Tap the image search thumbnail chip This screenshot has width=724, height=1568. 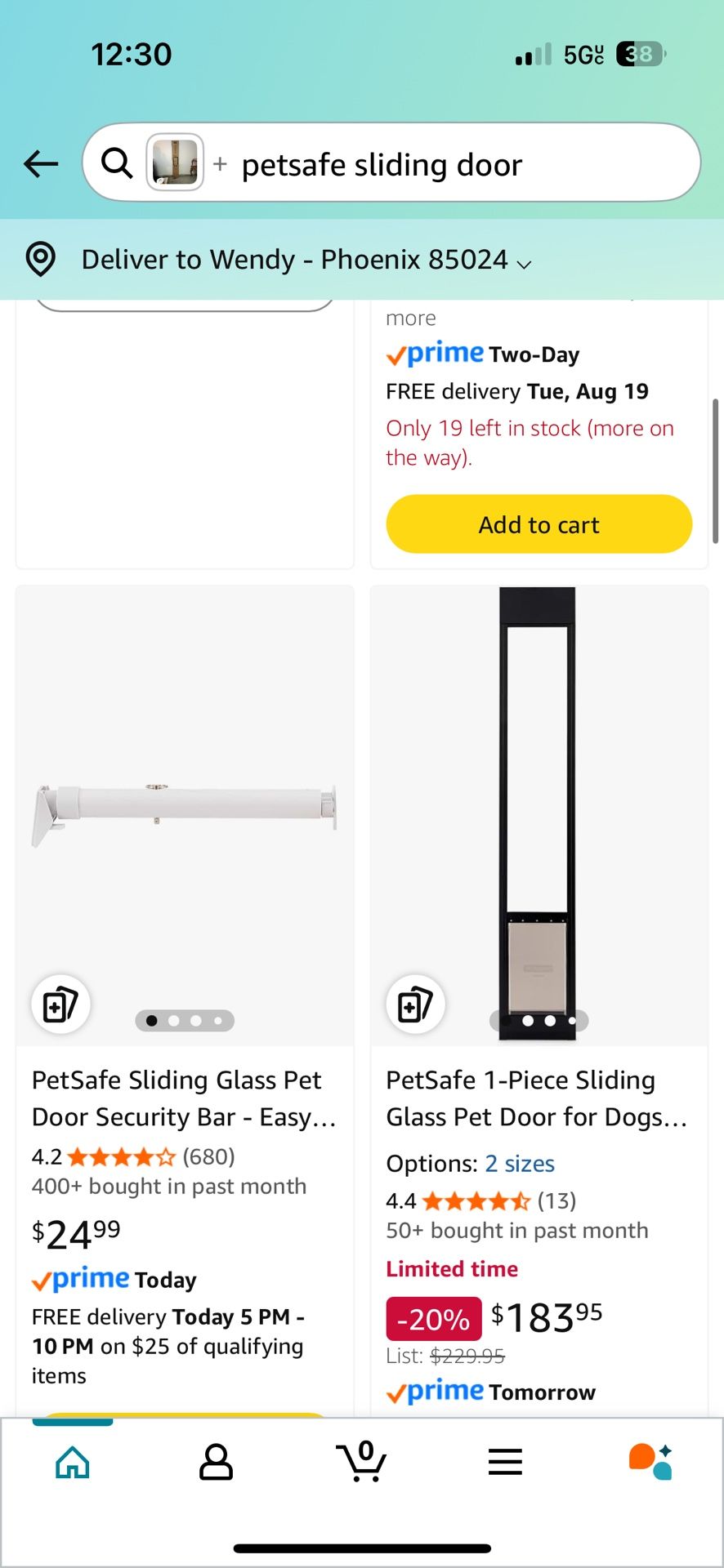tap(175, 163)
